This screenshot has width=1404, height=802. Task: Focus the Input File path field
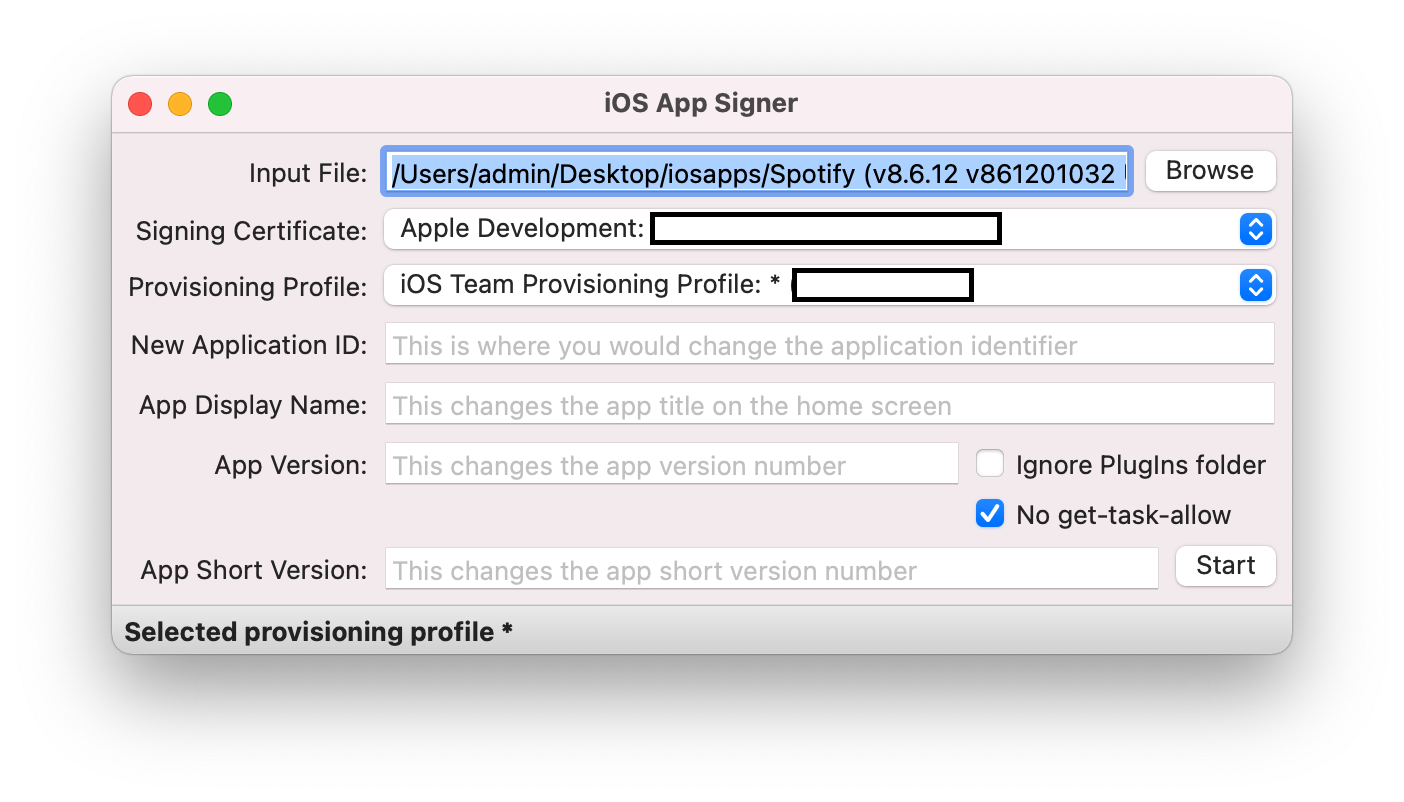757,172
